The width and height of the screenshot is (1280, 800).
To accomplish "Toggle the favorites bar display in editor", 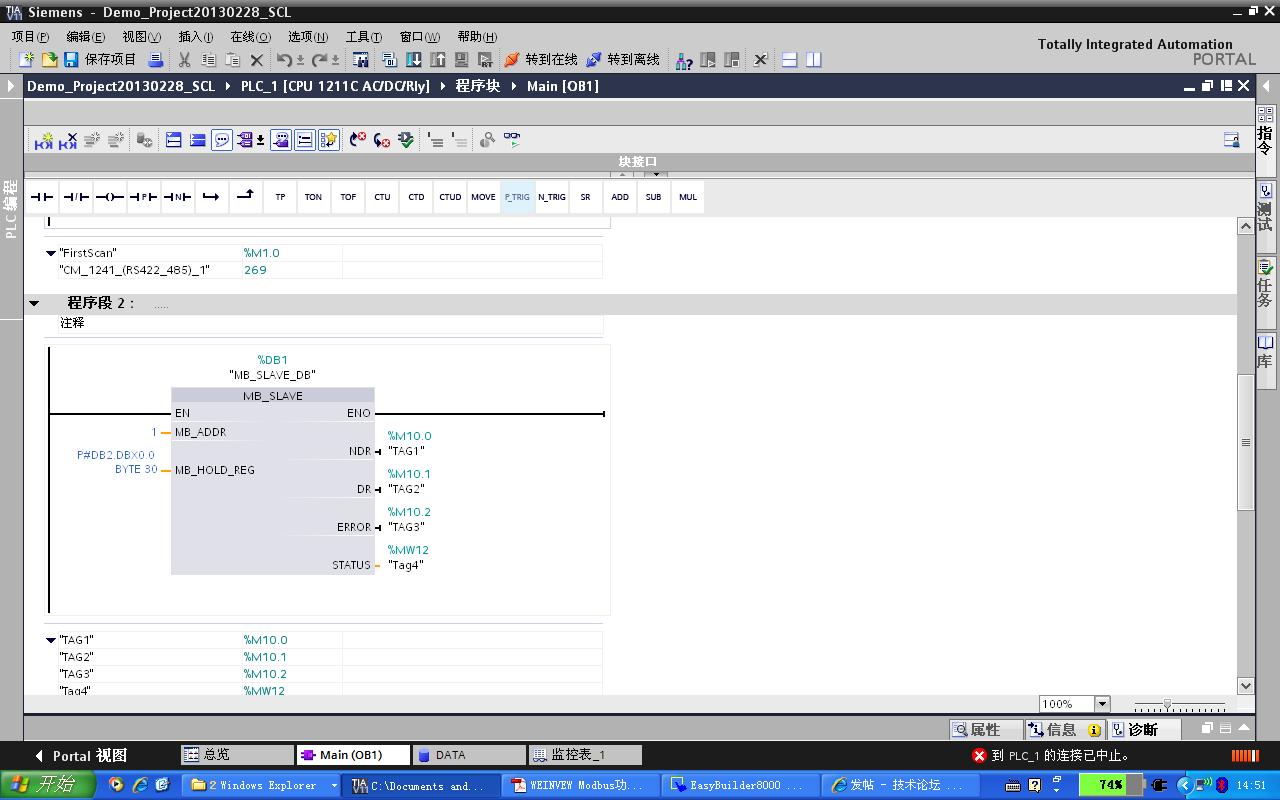I will click(x=329, y=140).
